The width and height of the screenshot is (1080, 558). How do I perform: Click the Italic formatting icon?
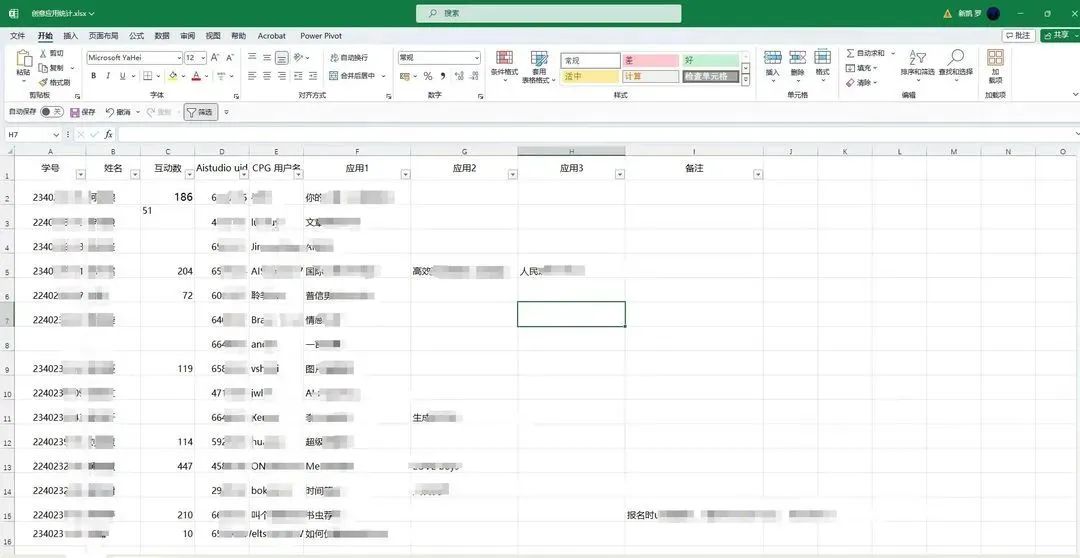[108, 76]
